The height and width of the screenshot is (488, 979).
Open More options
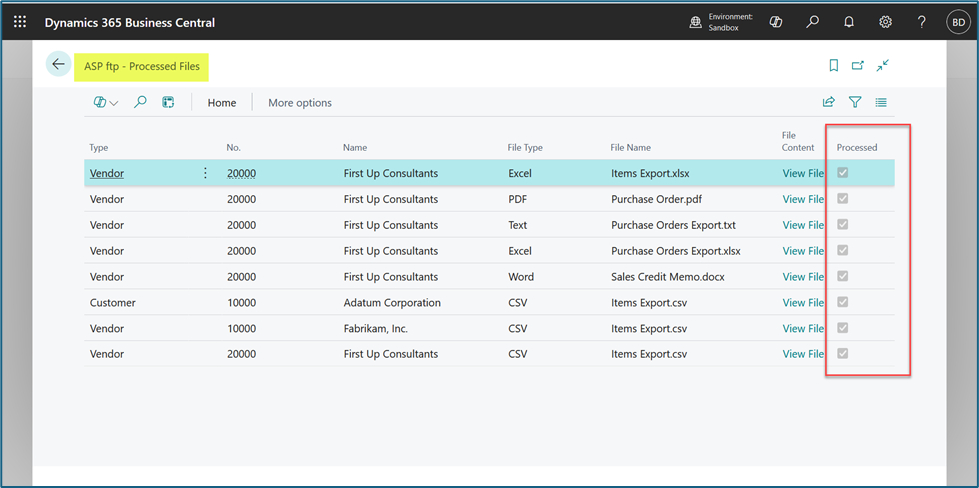[x=300, y=103]
